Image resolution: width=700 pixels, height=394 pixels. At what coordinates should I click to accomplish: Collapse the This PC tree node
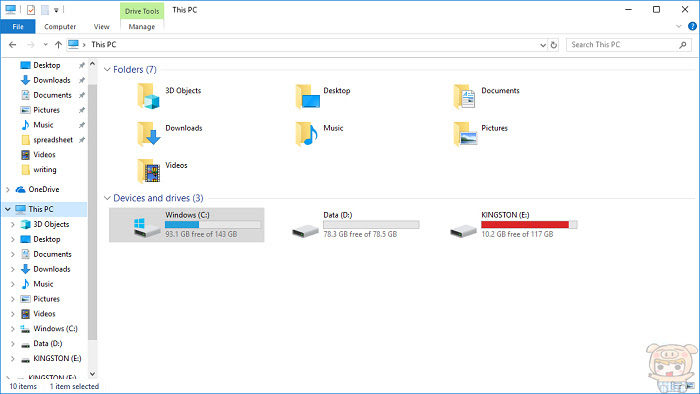point(8,209)
